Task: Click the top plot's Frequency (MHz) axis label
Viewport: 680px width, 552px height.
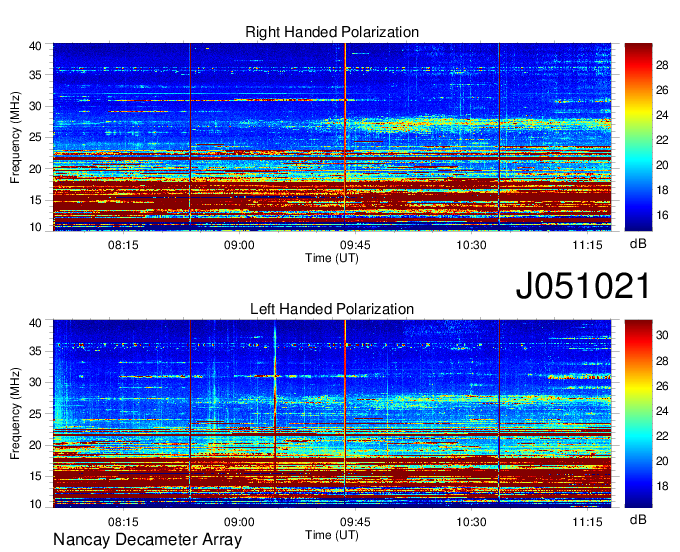Action: [15, 137]
